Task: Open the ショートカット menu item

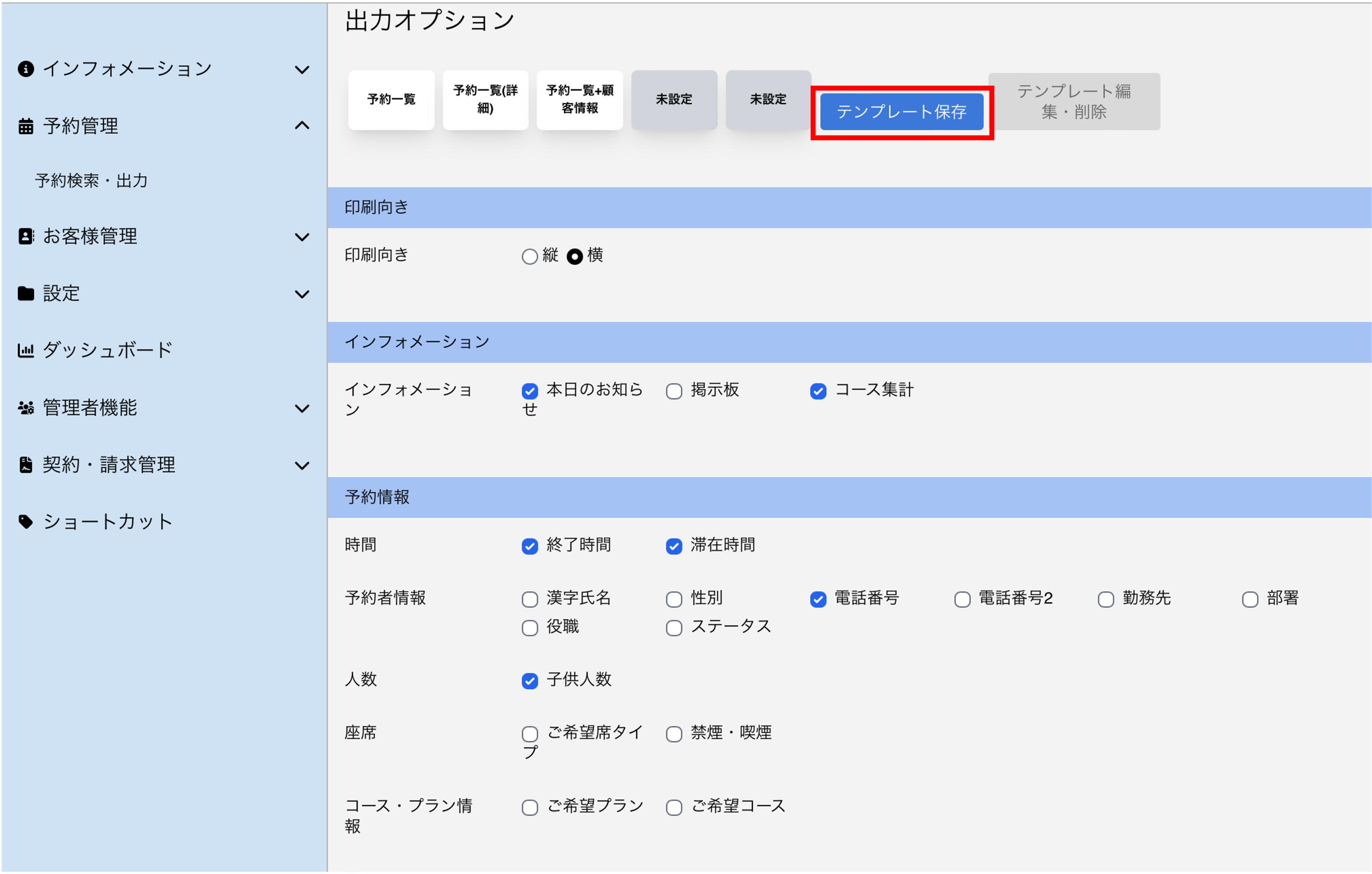Action: coord(108,522)
